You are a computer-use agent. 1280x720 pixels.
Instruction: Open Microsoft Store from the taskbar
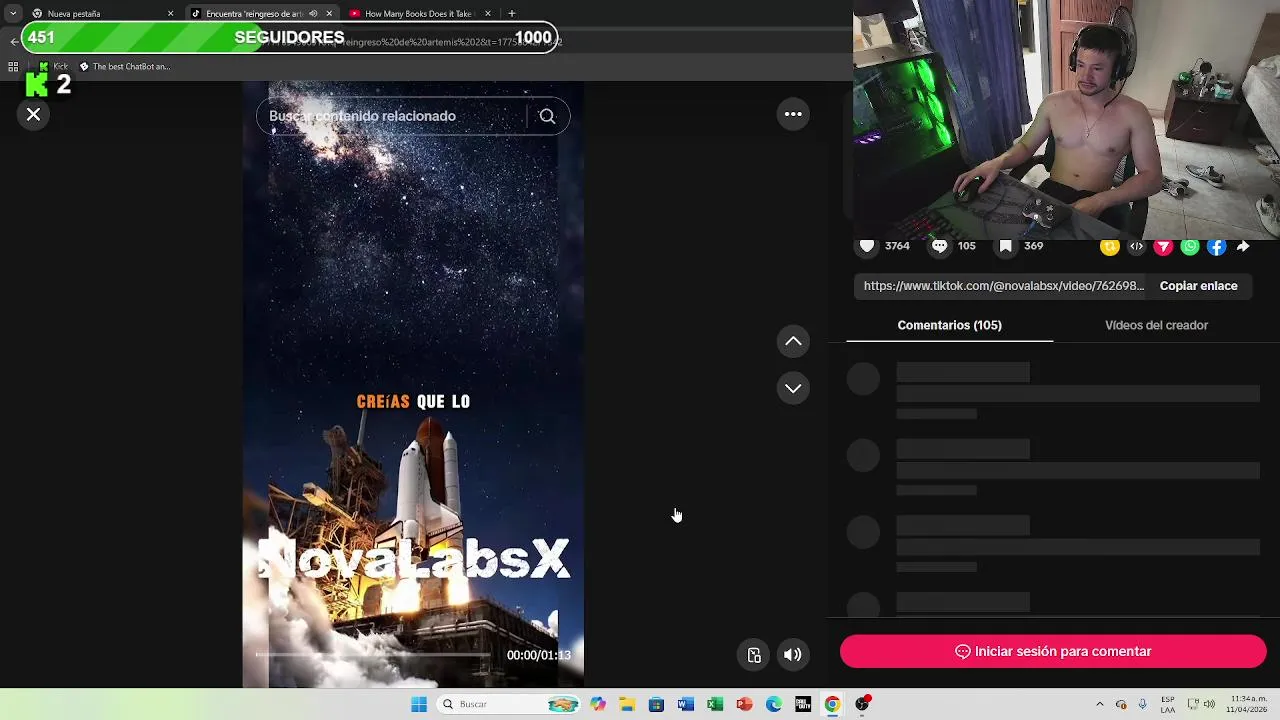click(x=656, y=704)
